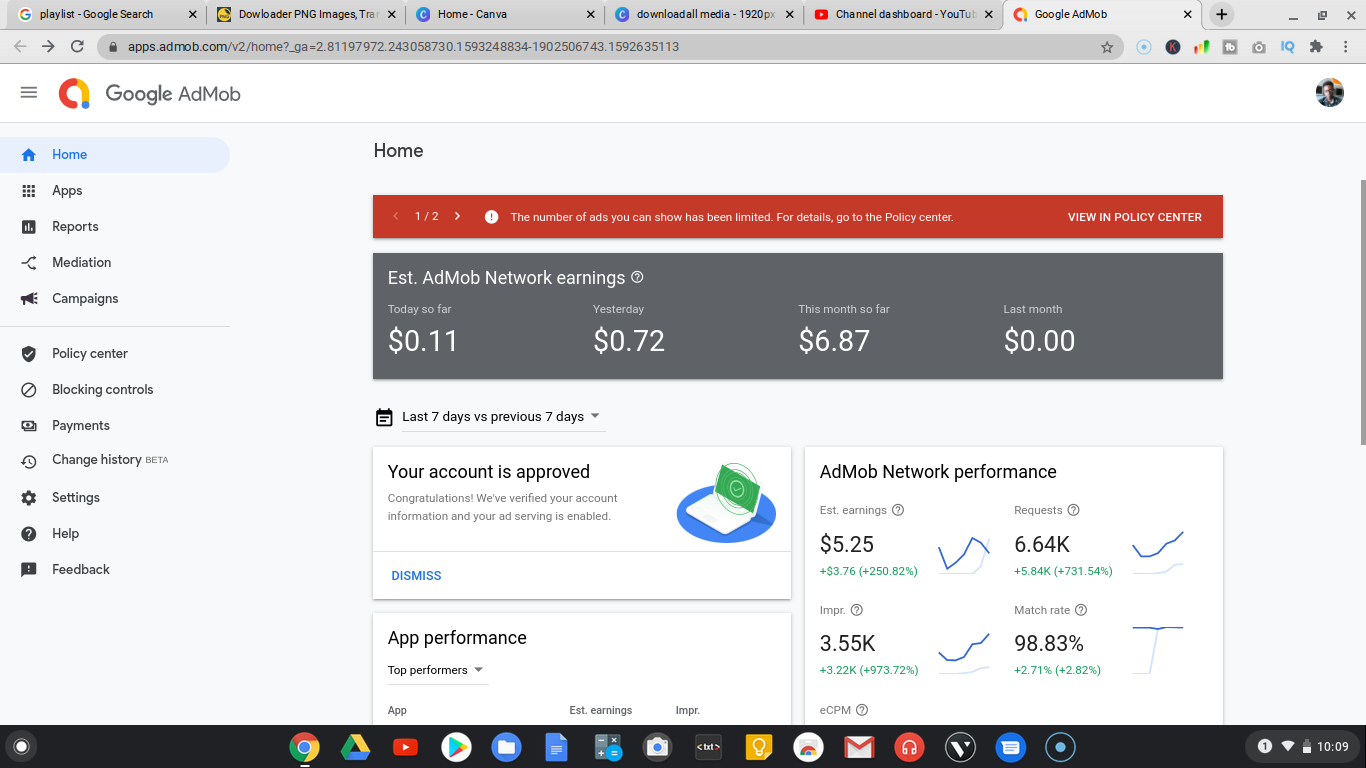
Task: Open the Last 7 days date range dropdown
Action: point(501,417)
